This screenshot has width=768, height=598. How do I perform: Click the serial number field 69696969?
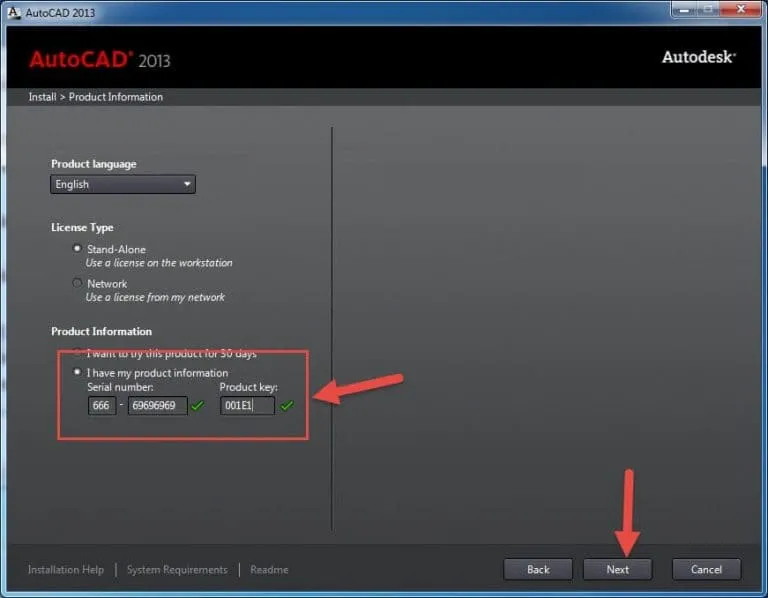tap(158, 406)
